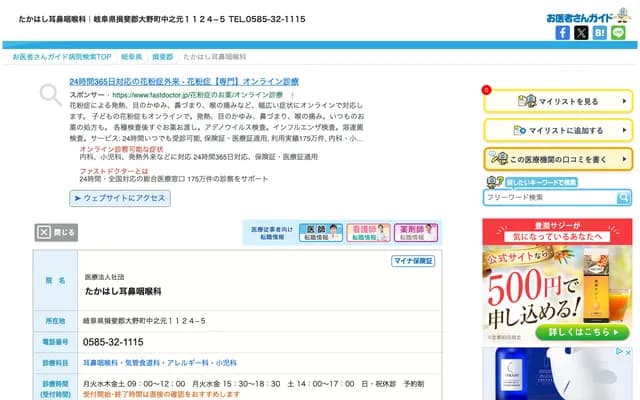
Task: Click the 探したいキーワードで検索 label
Action: coord(541,182)
